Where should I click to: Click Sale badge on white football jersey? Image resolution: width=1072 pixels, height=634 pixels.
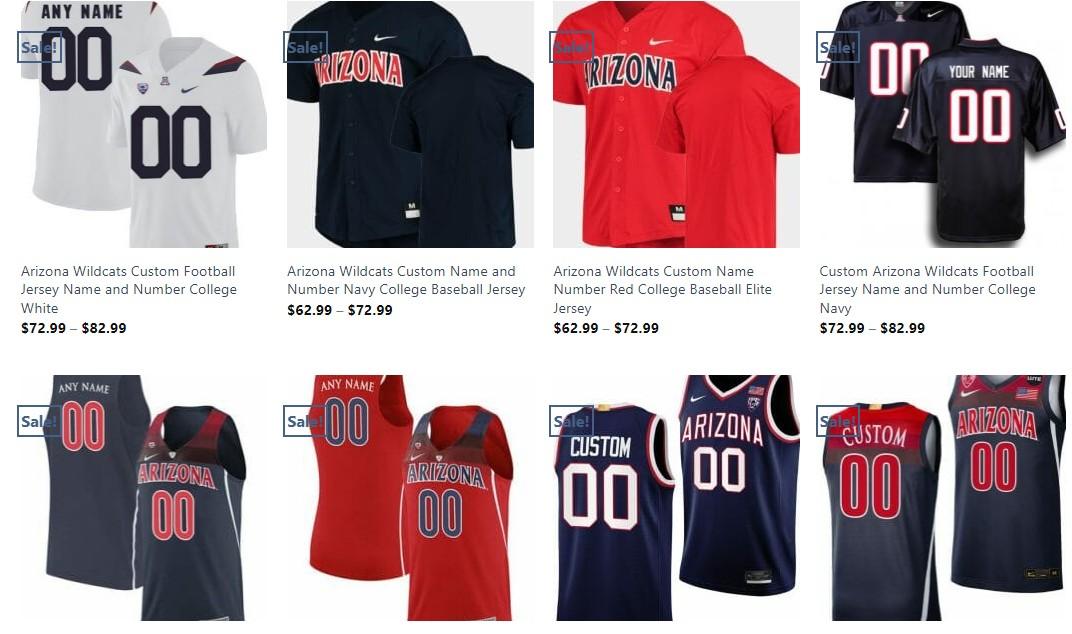coord(39,47)
